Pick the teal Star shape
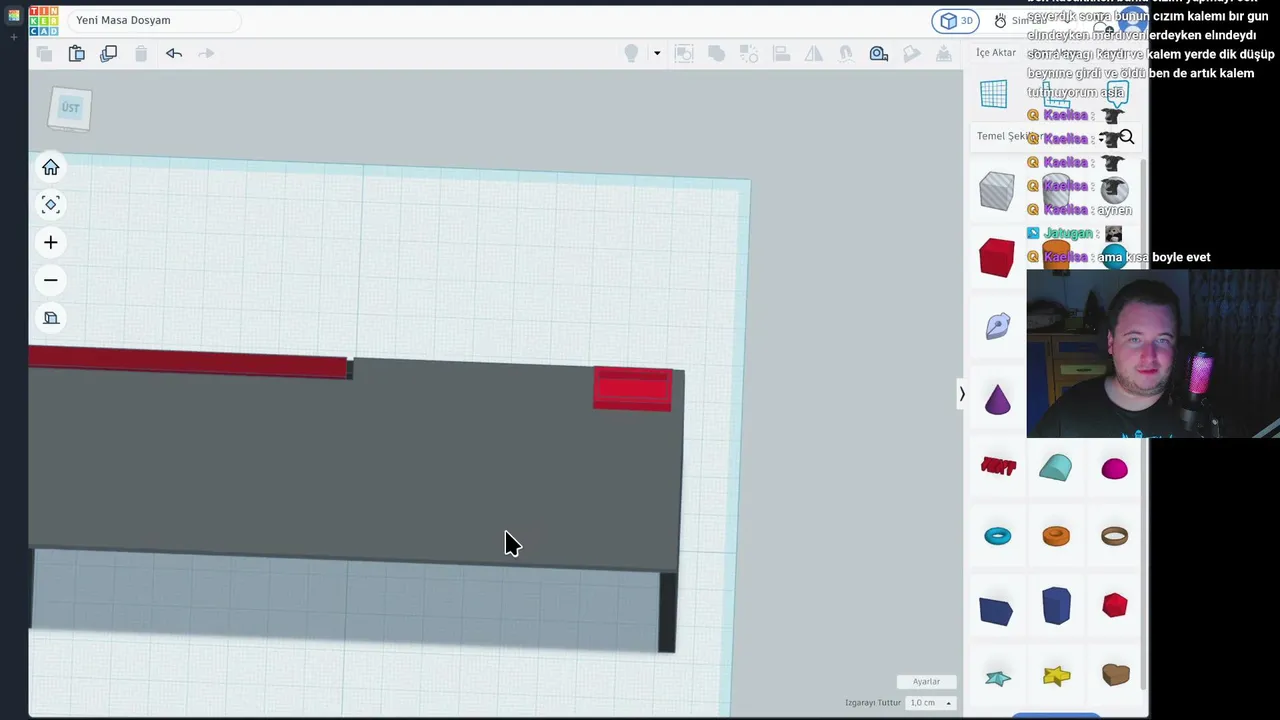The image size is (1280, 720). (998, 678)
